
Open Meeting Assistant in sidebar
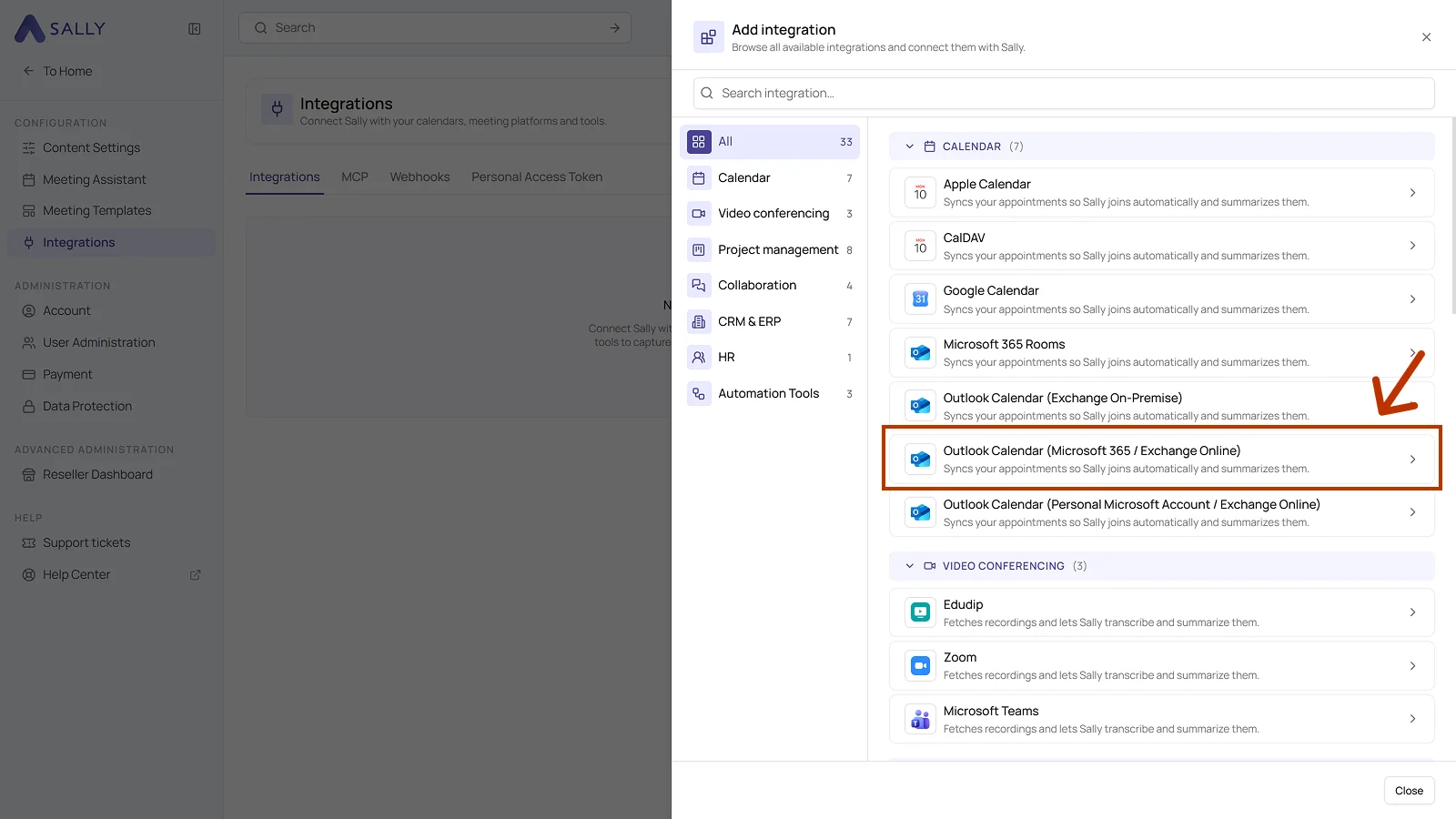point(111,179)
